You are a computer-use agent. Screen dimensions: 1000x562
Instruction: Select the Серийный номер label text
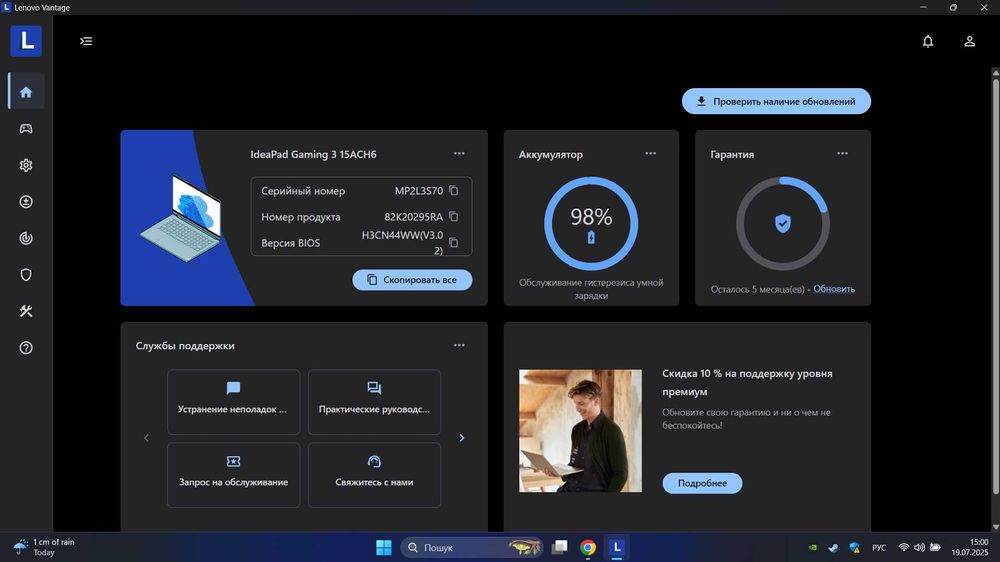click(x=303, y=191)
